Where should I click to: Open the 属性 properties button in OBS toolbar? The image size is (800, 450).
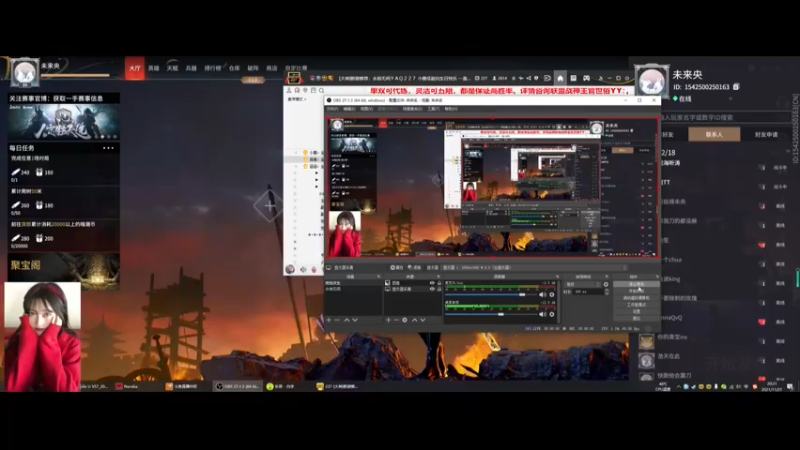(396, 267)
